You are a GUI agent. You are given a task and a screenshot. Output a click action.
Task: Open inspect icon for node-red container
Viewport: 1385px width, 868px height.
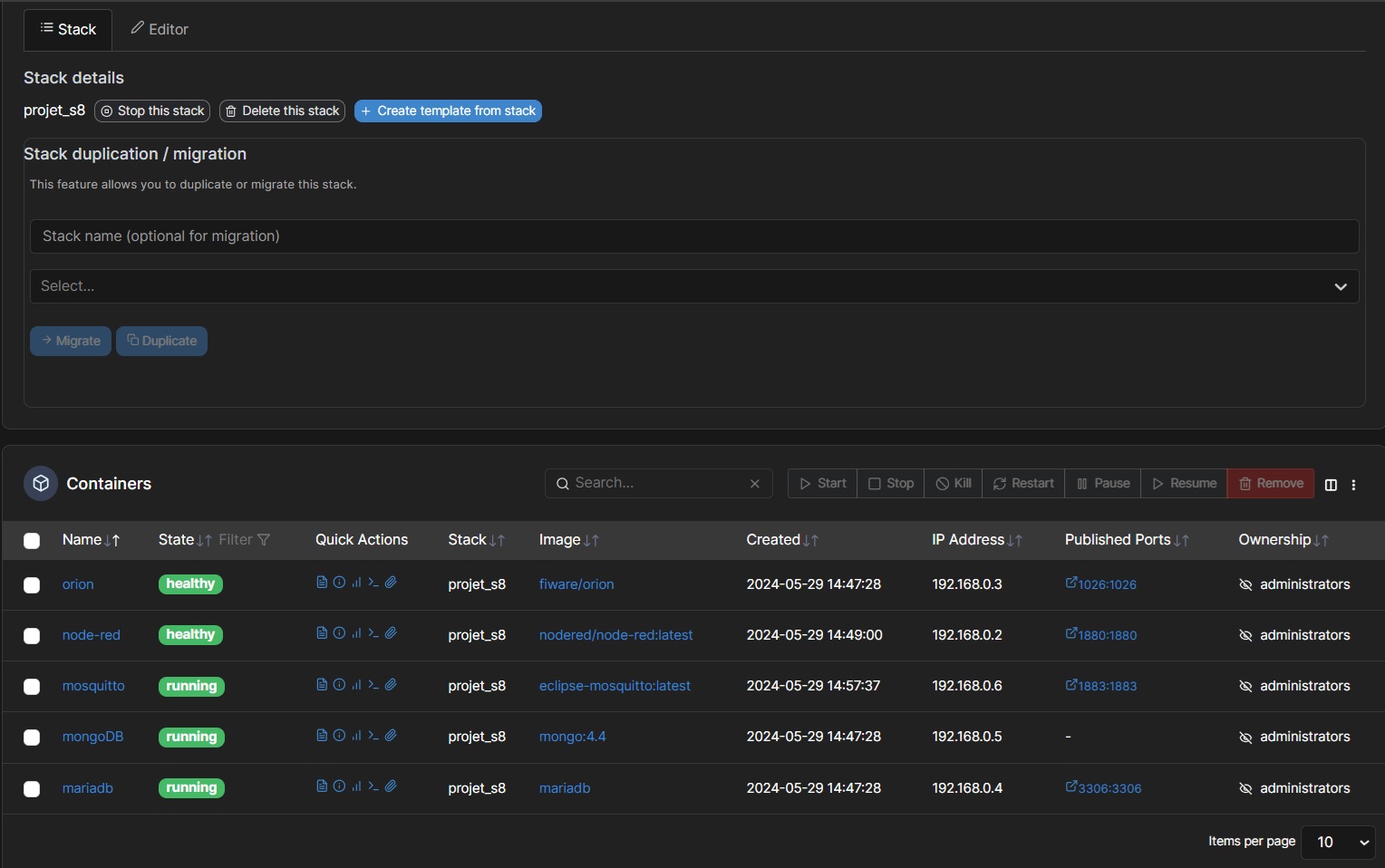[339, 633]
